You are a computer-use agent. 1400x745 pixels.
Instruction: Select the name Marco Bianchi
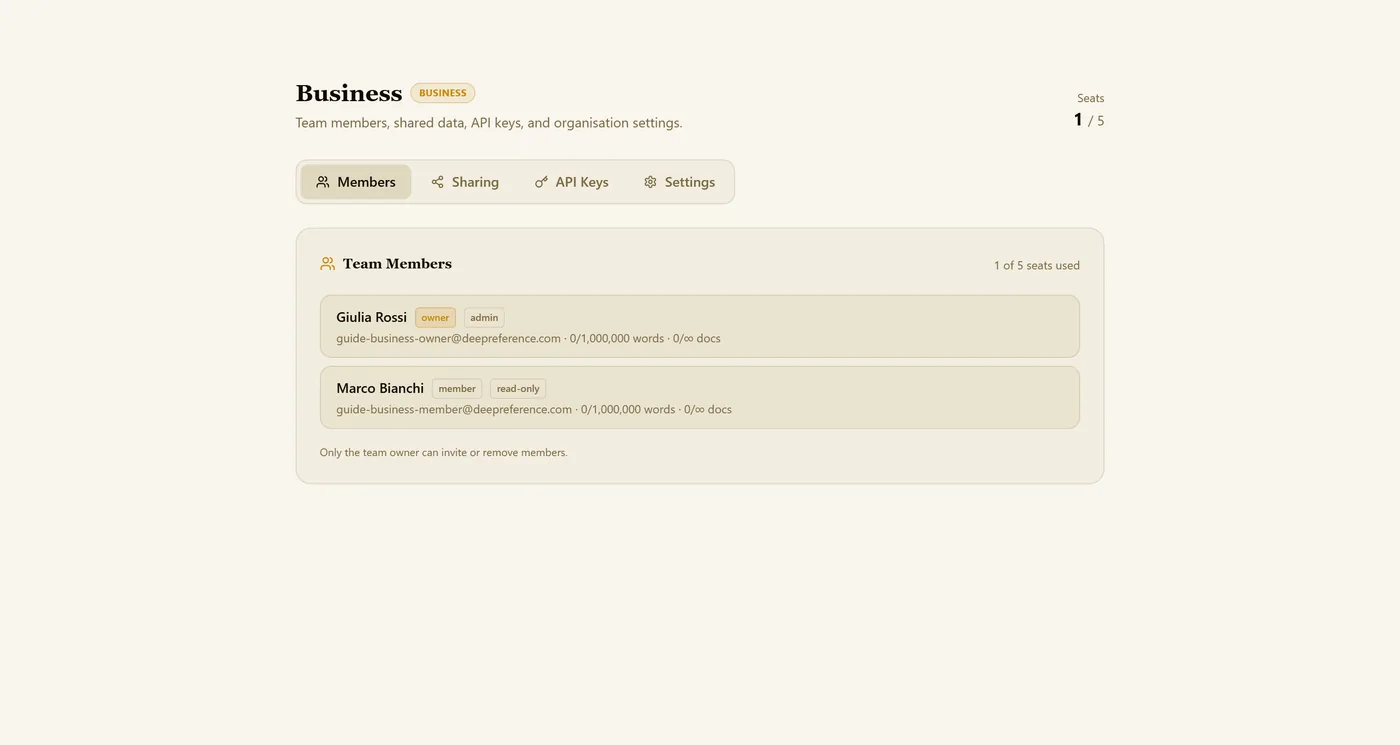coord(380,388)
